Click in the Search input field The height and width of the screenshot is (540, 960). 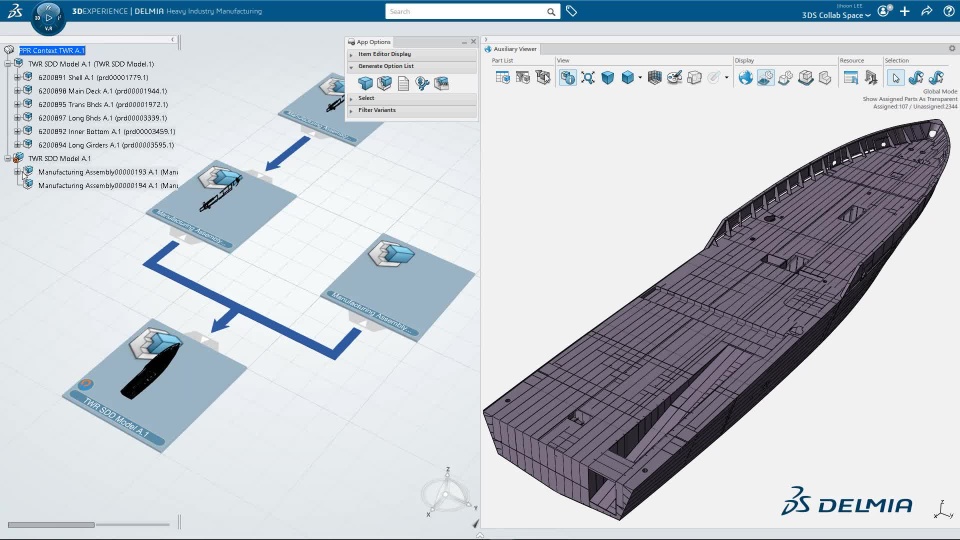[465, 12]
